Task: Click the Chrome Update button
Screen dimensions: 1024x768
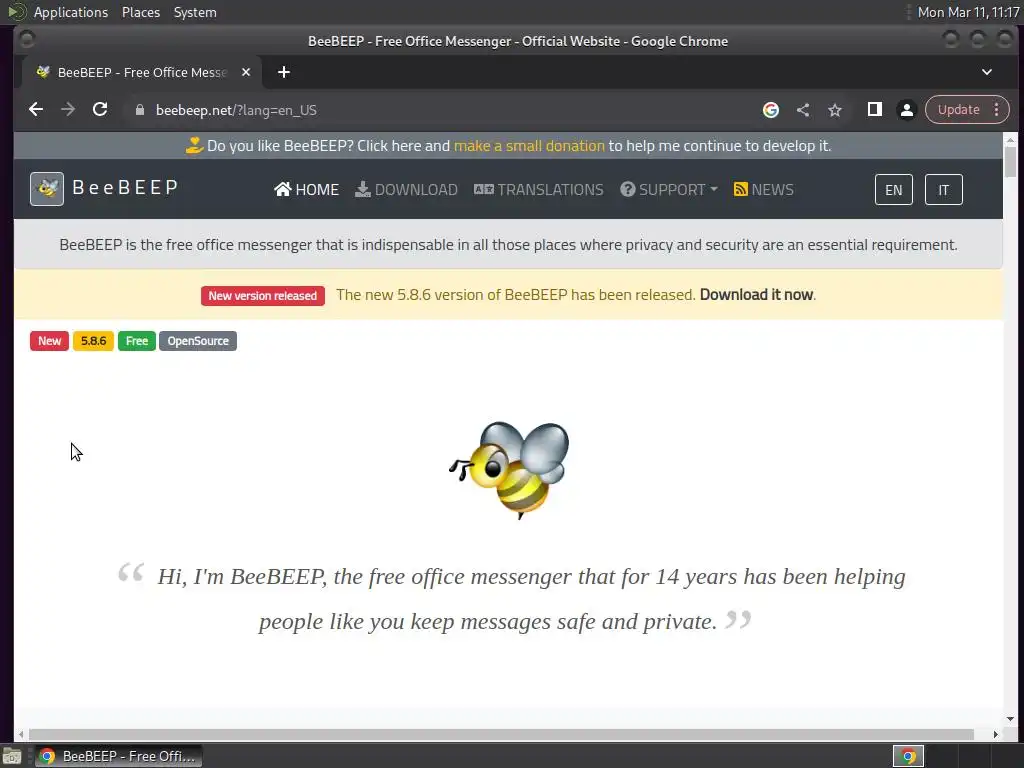Action: 958,110
